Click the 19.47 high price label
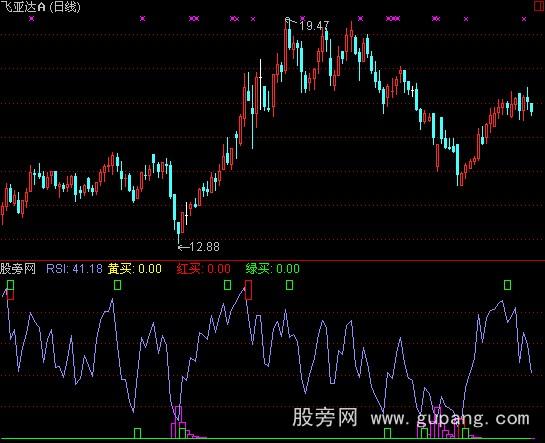Screen dimensions: 545x443 (x=314, y=25)
